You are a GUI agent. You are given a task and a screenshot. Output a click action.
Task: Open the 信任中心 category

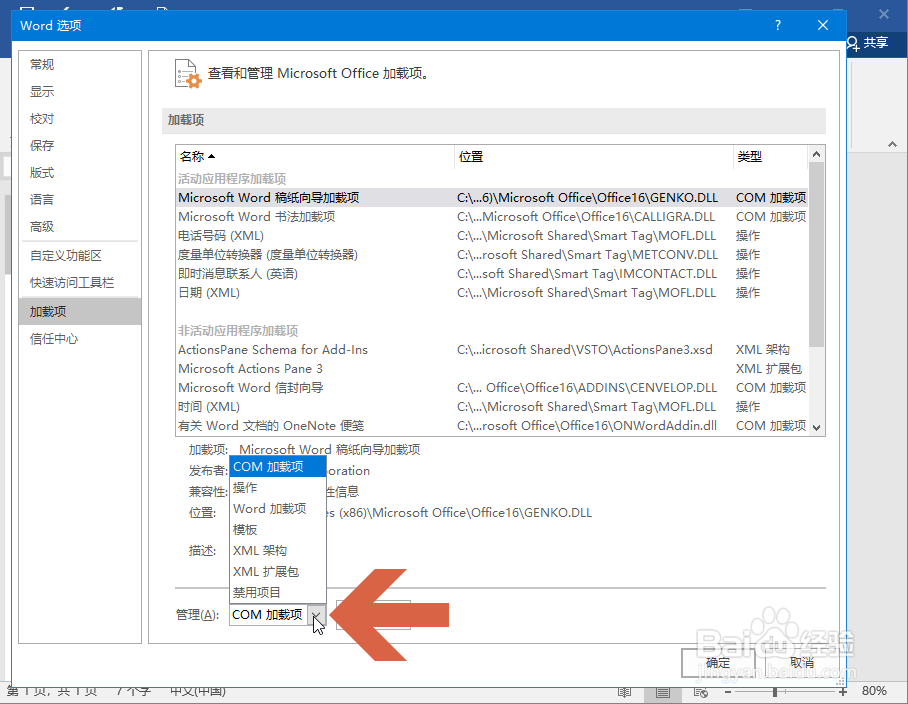(79, 339)
